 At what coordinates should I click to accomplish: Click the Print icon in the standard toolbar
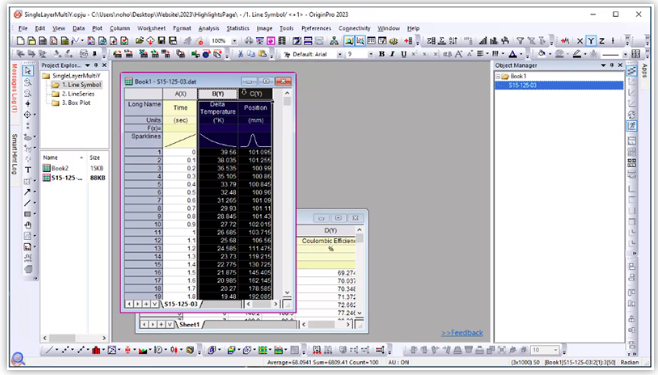pos(249,41)
